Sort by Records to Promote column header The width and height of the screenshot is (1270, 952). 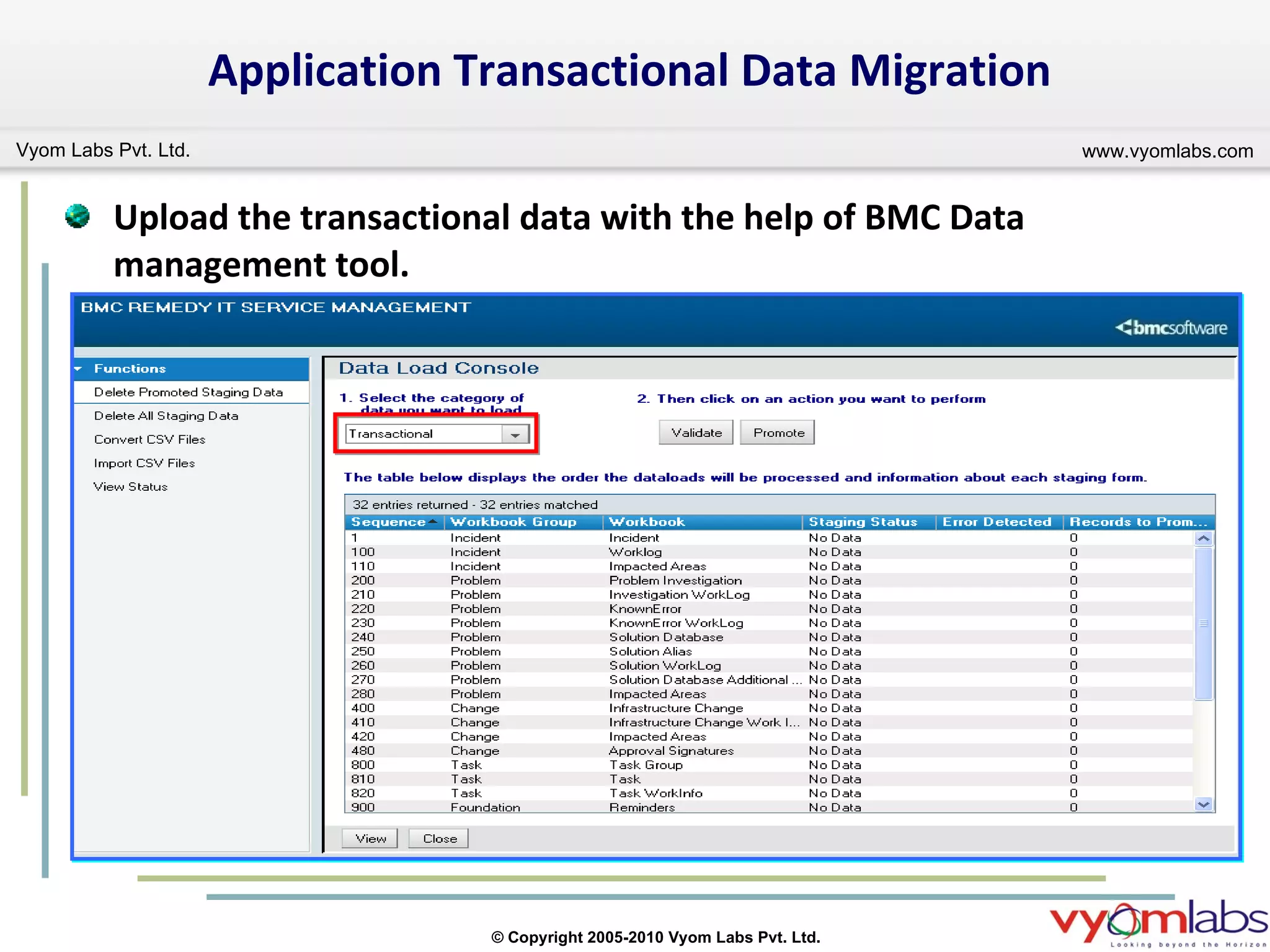point(1139,522)
